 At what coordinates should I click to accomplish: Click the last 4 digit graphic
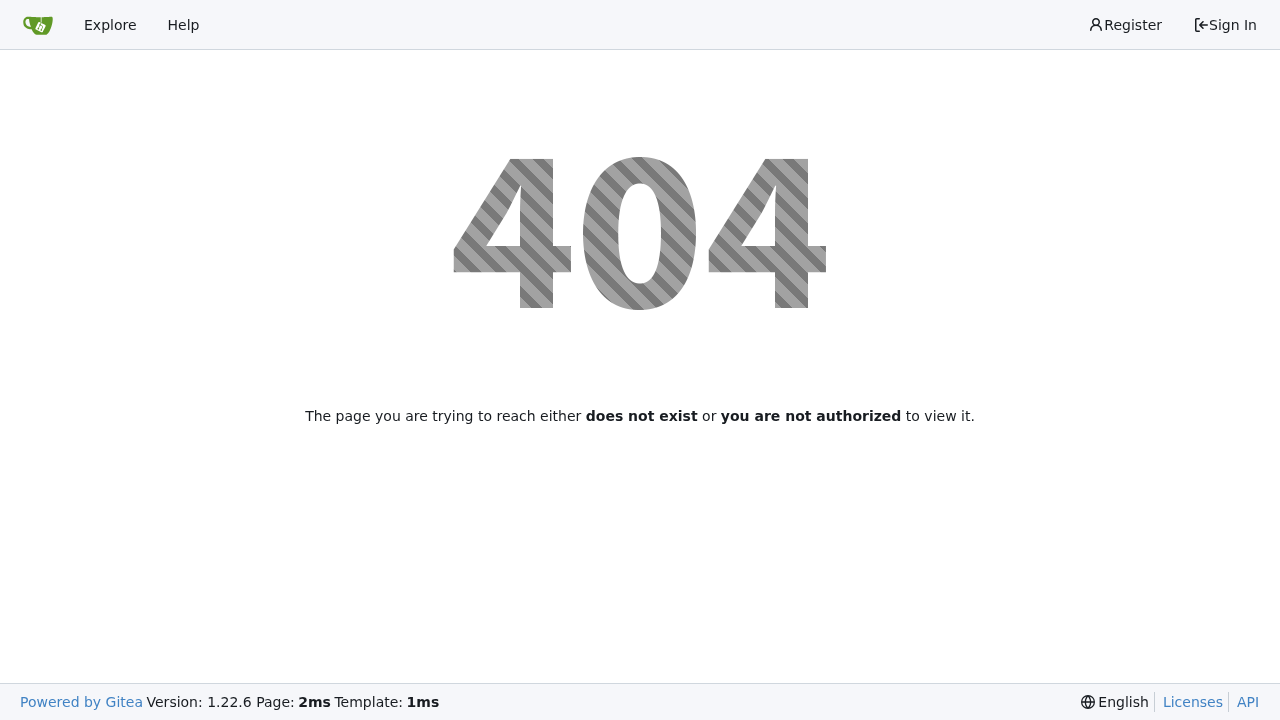coord(767,233)
